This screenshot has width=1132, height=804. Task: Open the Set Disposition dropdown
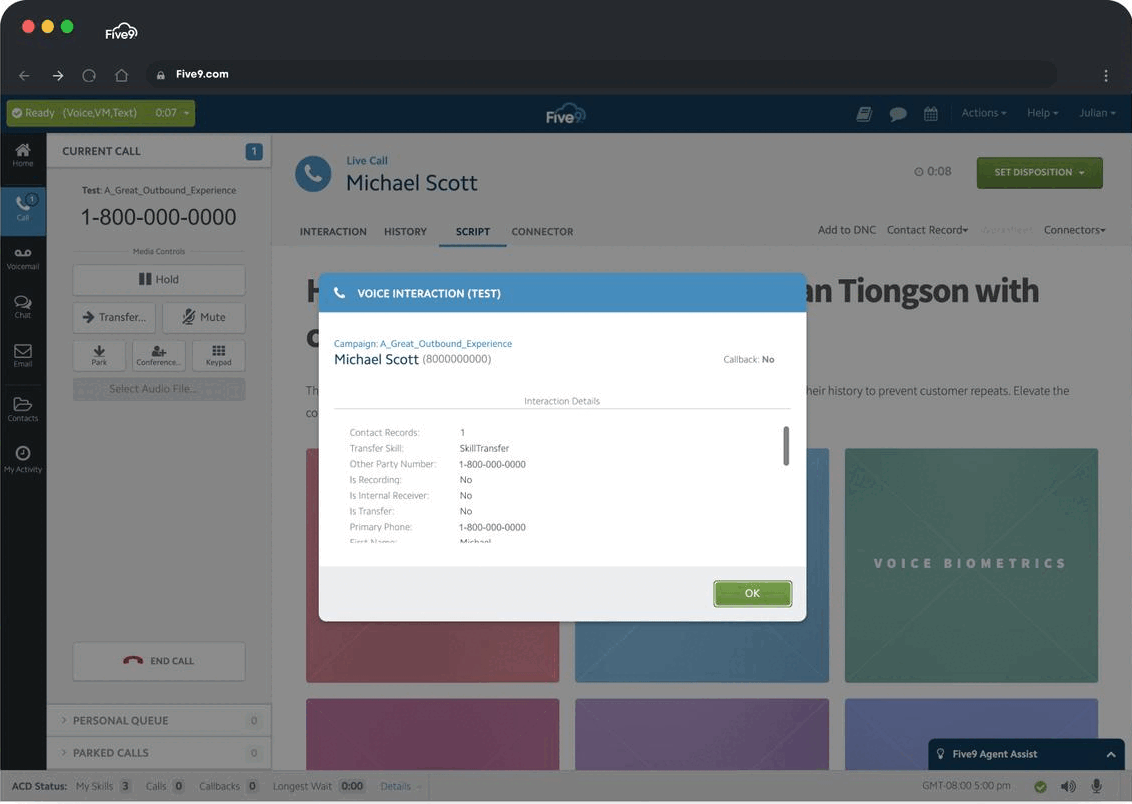pos(1039,173)
